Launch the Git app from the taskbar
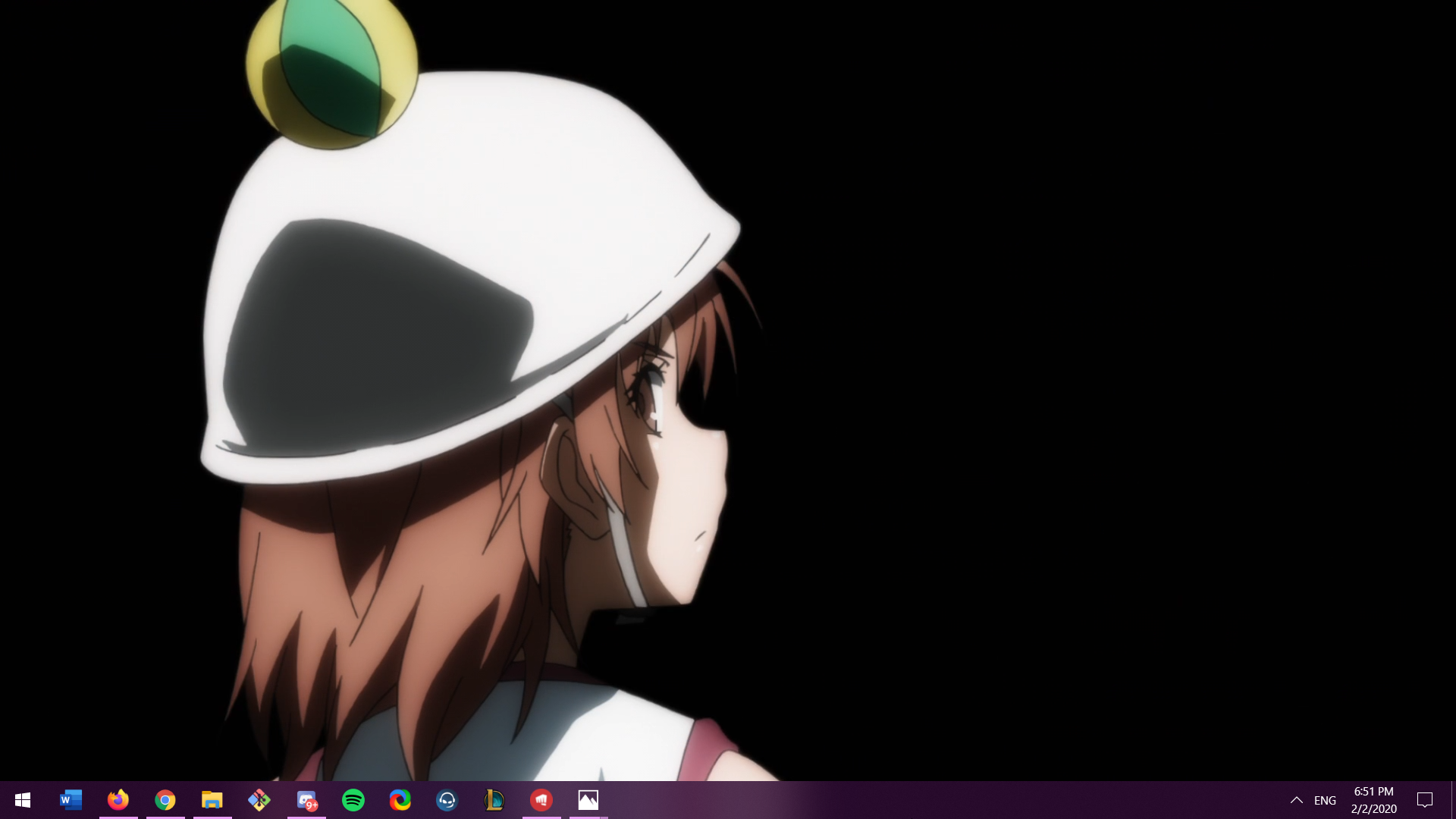 tap(259, 800)
